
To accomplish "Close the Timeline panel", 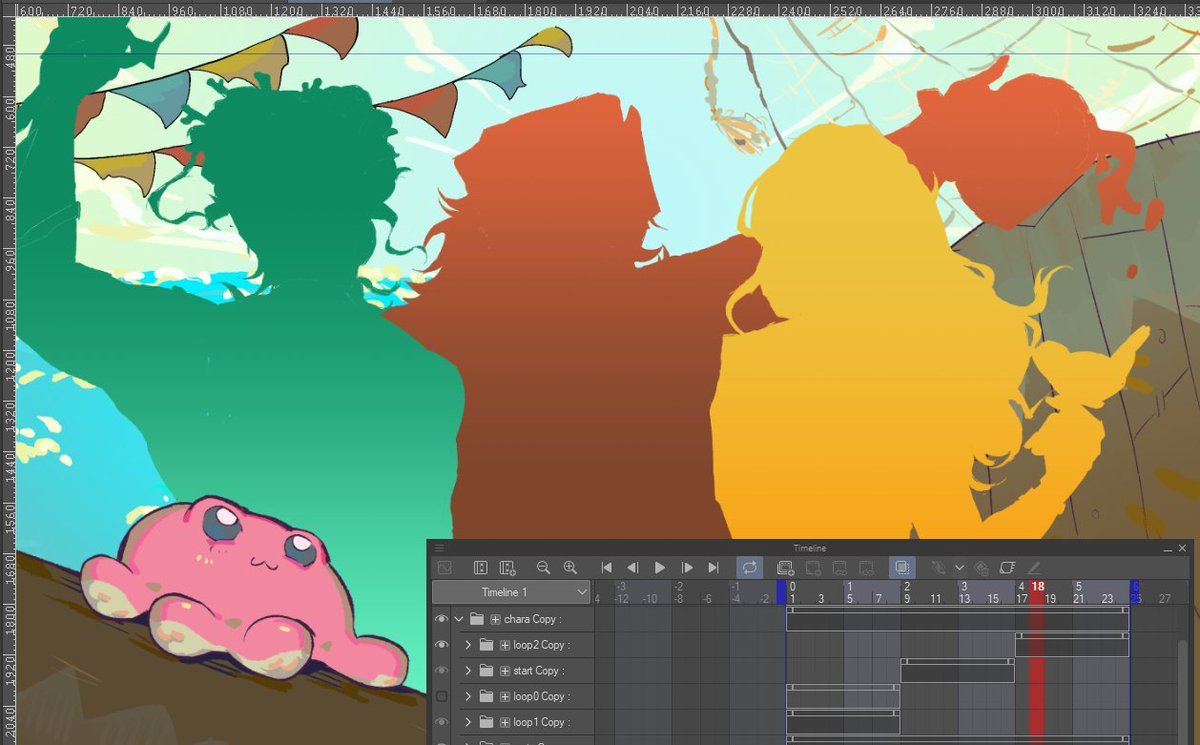I will click(1183, 548).
